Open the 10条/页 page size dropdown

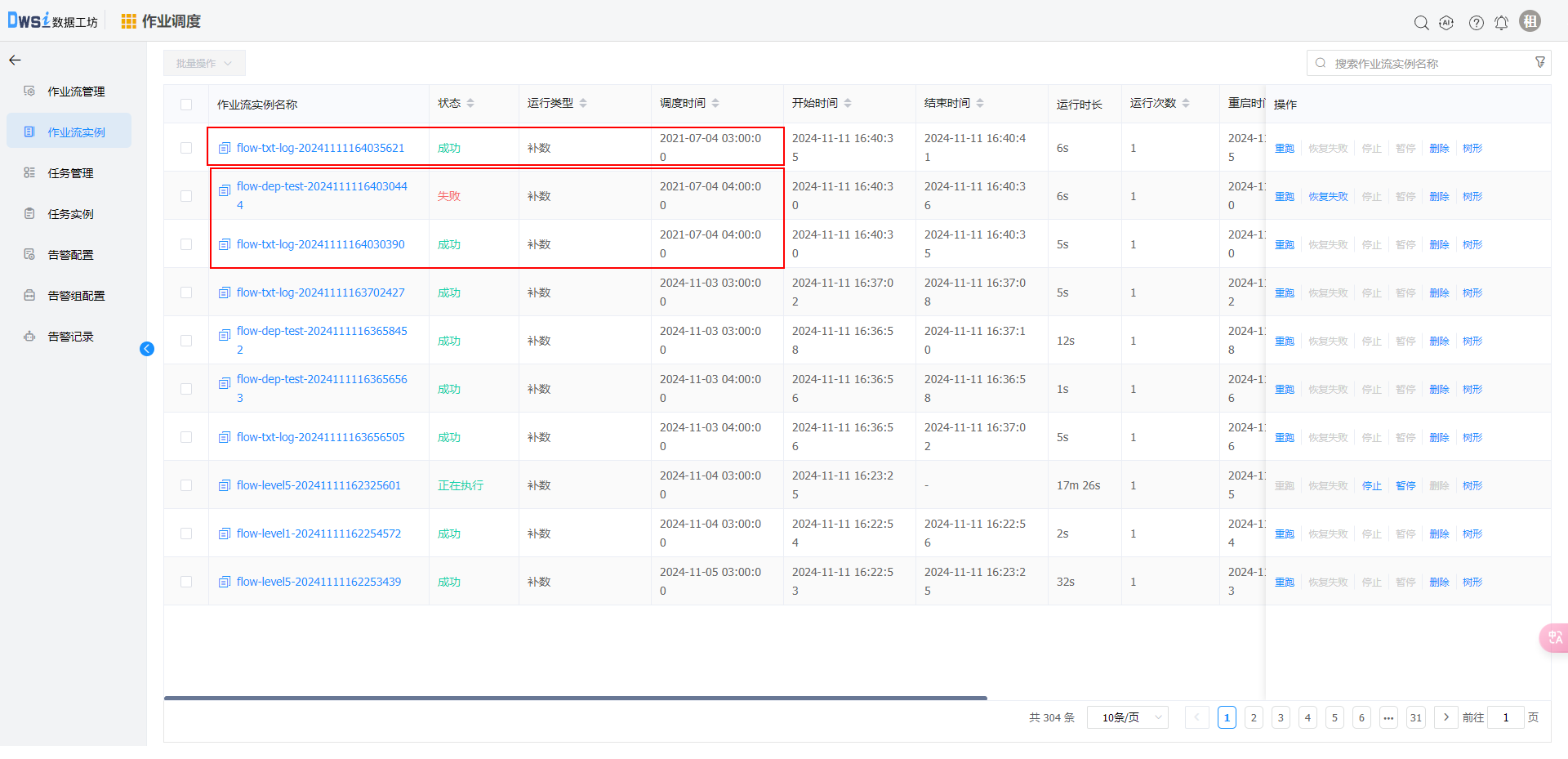[1127, 717]
